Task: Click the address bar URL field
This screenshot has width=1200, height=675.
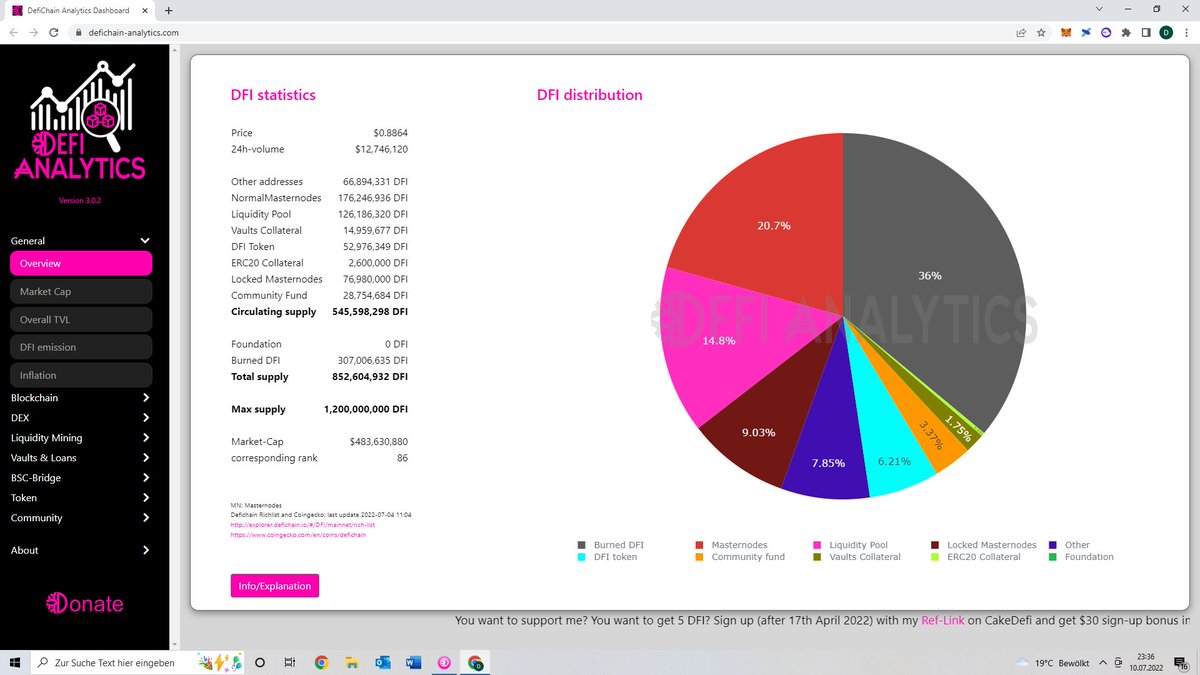Action: click(x=540, y=32)
